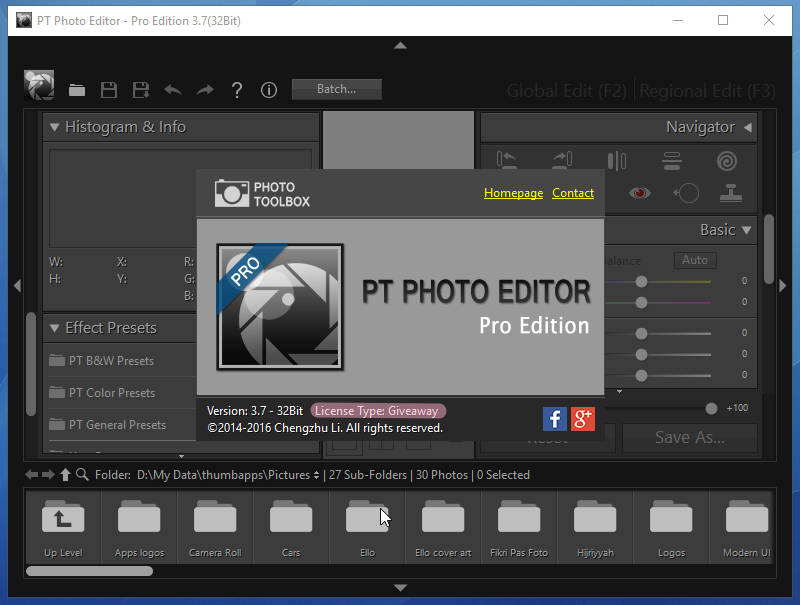
Task: Switch to Global Edit (F2) tab
Action: pyautogui.click(x=566, y=91)
